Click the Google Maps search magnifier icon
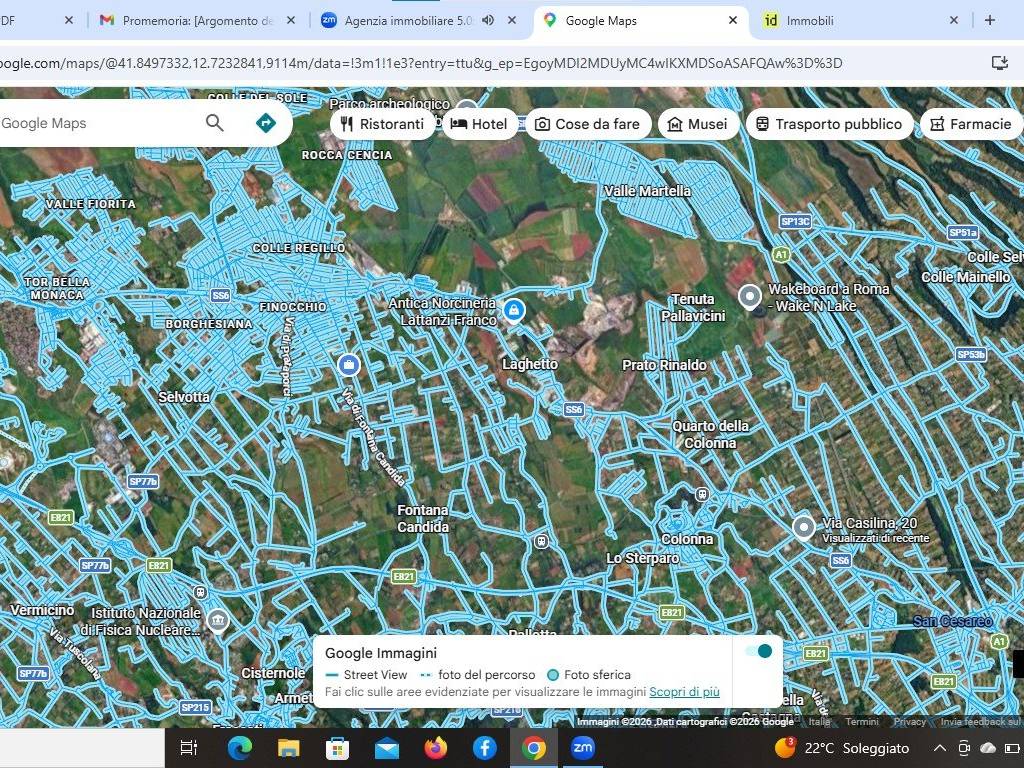 (214, 123)
